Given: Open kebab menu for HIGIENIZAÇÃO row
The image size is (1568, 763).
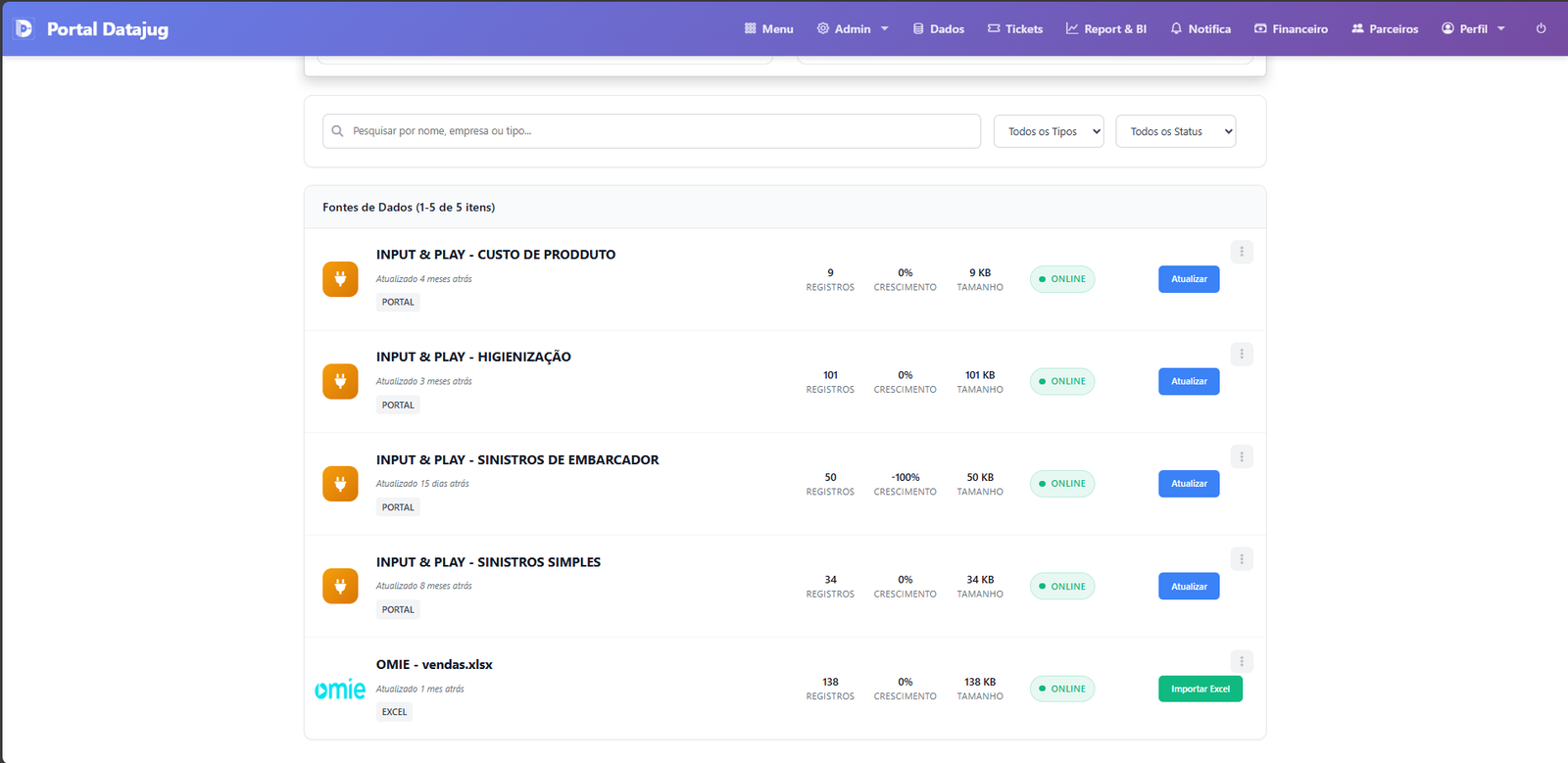Looking at the screenshot, I should pyautogui.click(x=1242, y=355).
